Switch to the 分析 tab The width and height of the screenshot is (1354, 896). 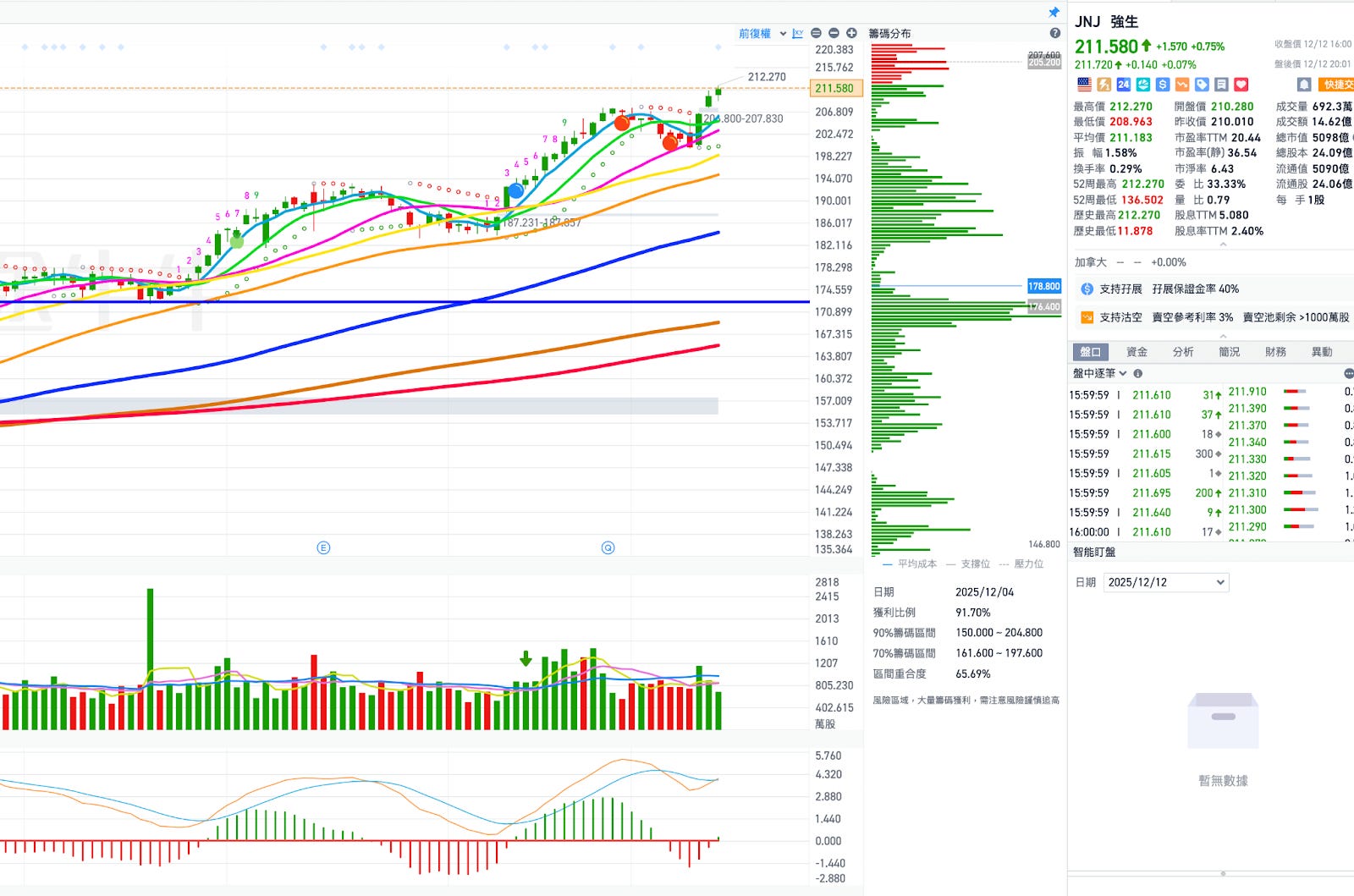1183,352
